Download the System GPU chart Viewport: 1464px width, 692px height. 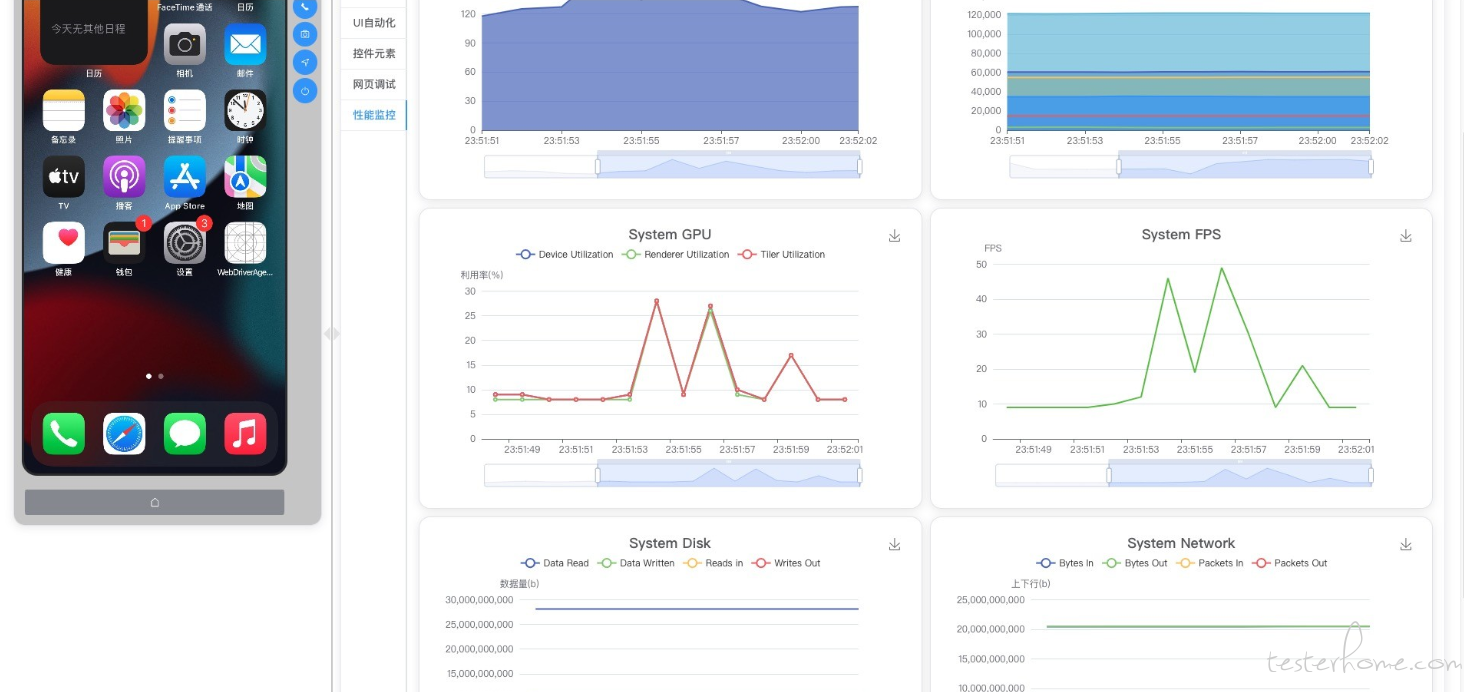pyautogui.click(x=895, y=236)
